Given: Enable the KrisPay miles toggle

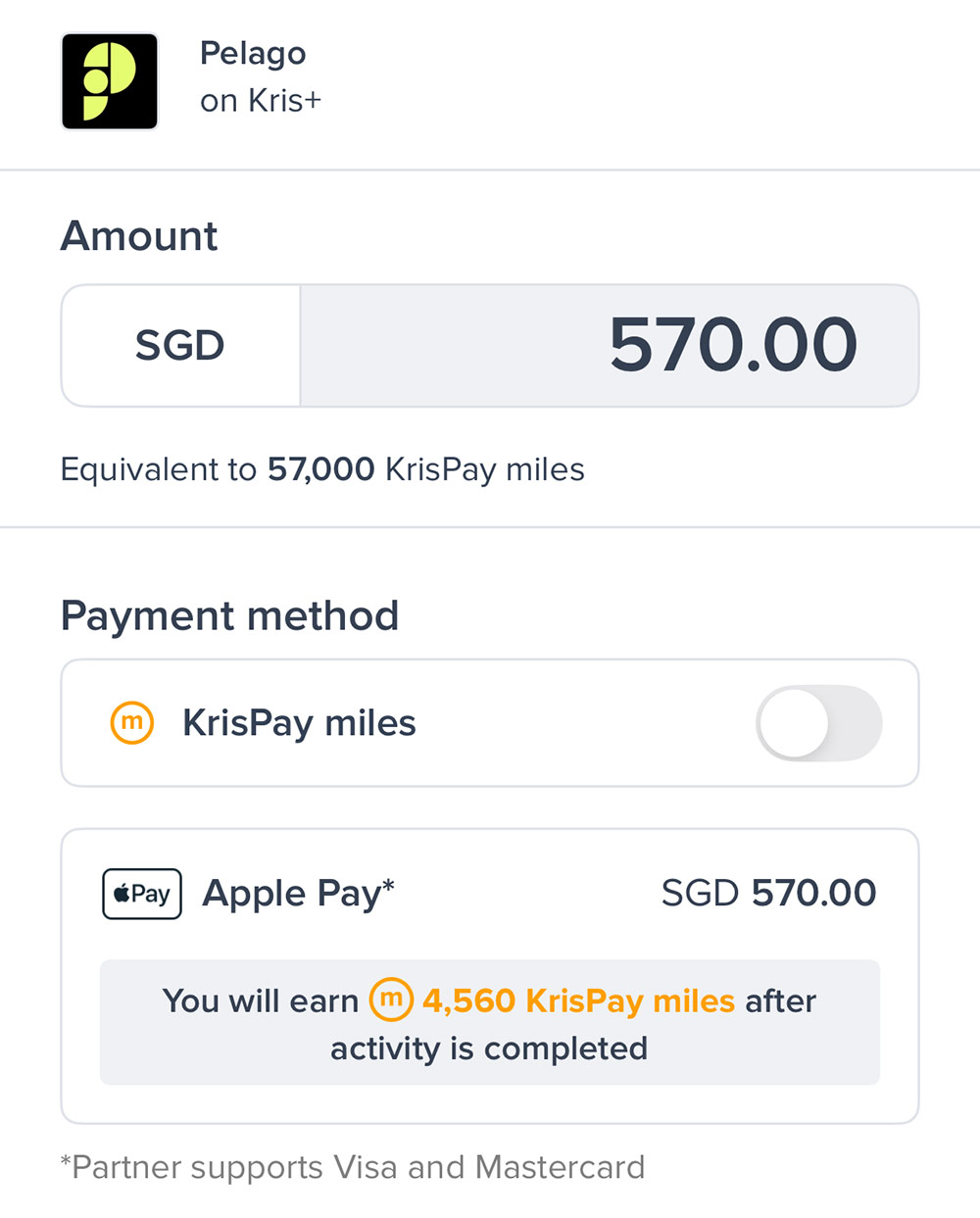Looking at the screenshot, I should tap(818, 723).
